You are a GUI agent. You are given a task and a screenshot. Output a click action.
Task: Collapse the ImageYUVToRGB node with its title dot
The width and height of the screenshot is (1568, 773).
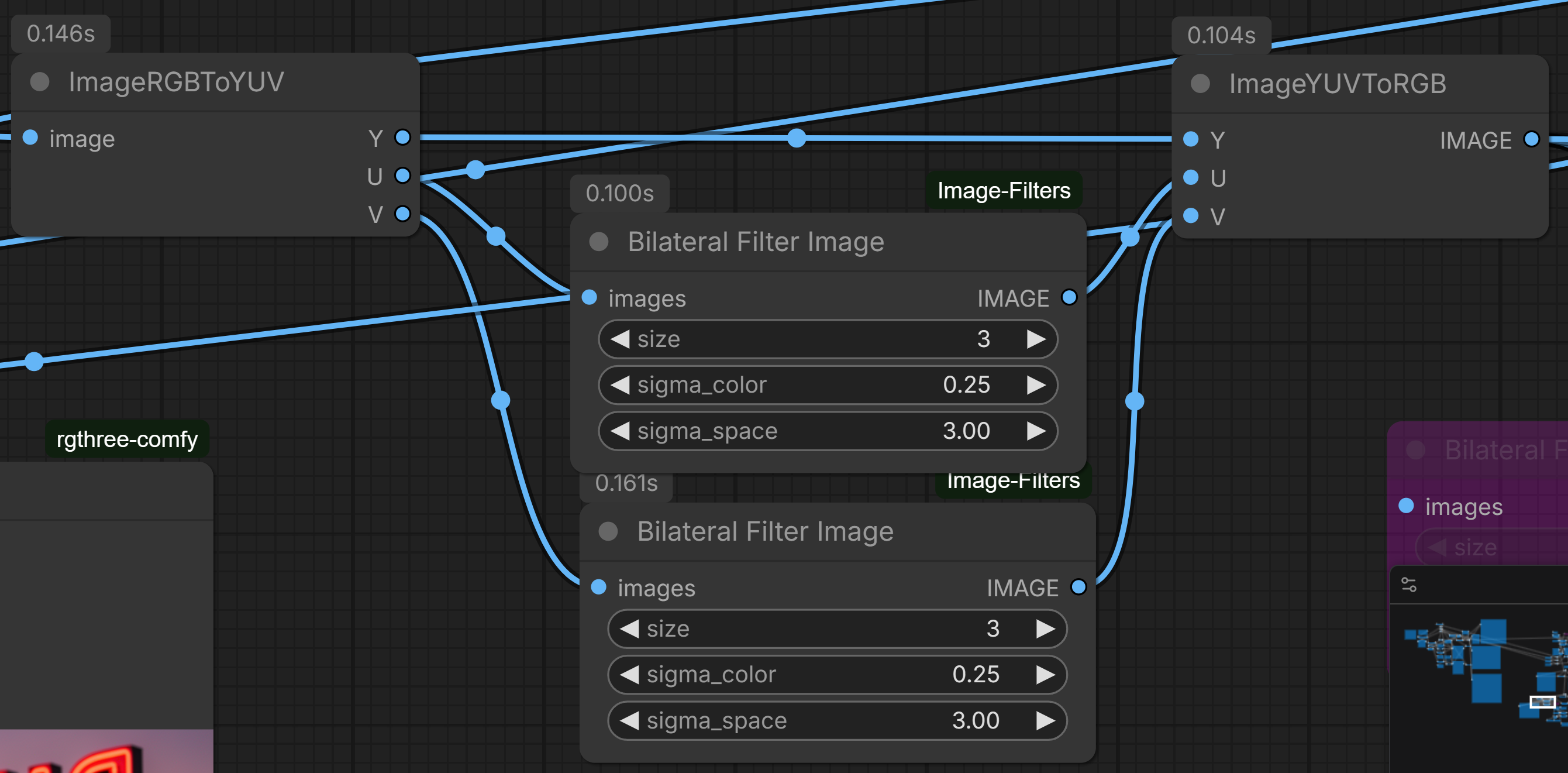click(x=1200, y=84)
